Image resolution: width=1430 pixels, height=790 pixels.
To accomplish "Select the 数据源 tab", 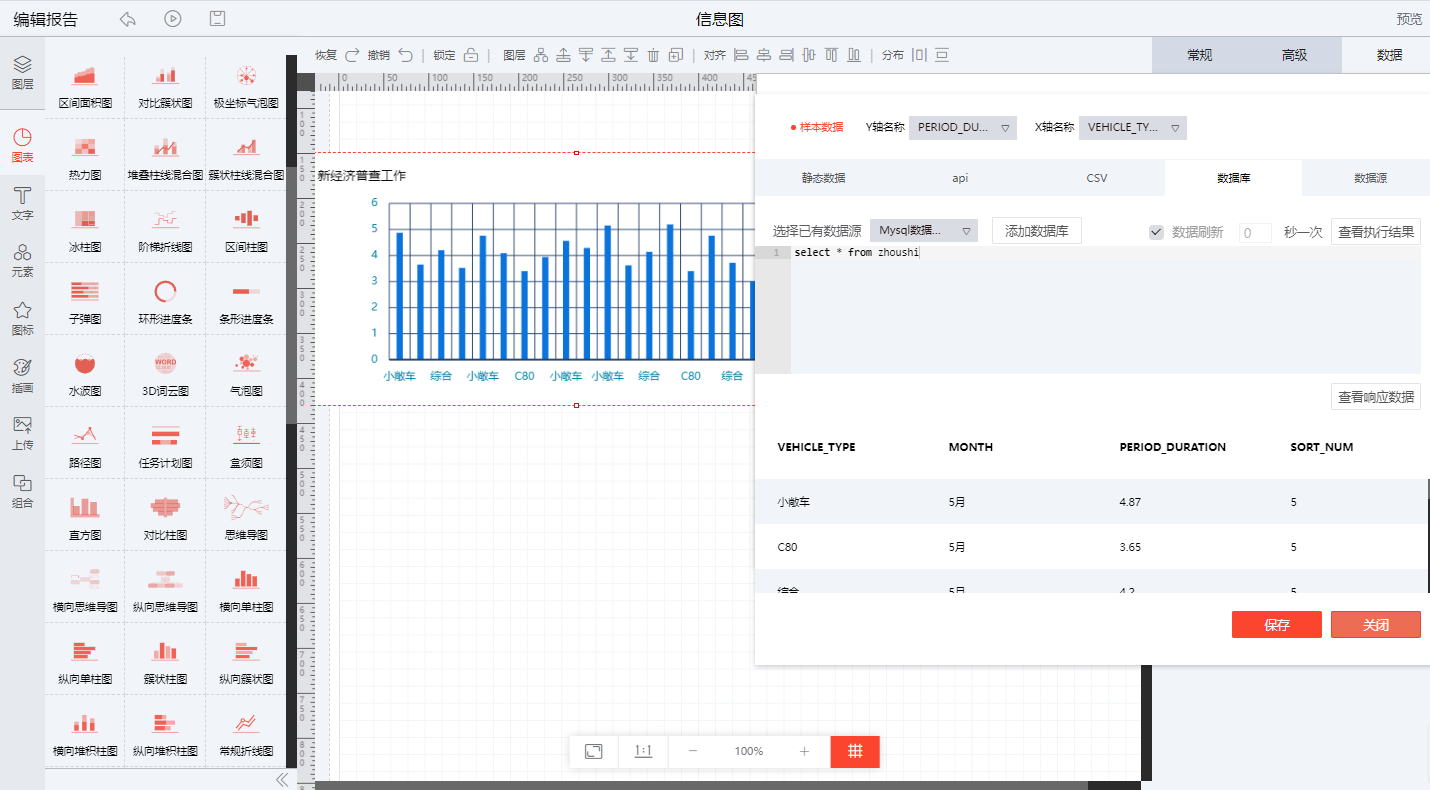I will coord(1371,177).
